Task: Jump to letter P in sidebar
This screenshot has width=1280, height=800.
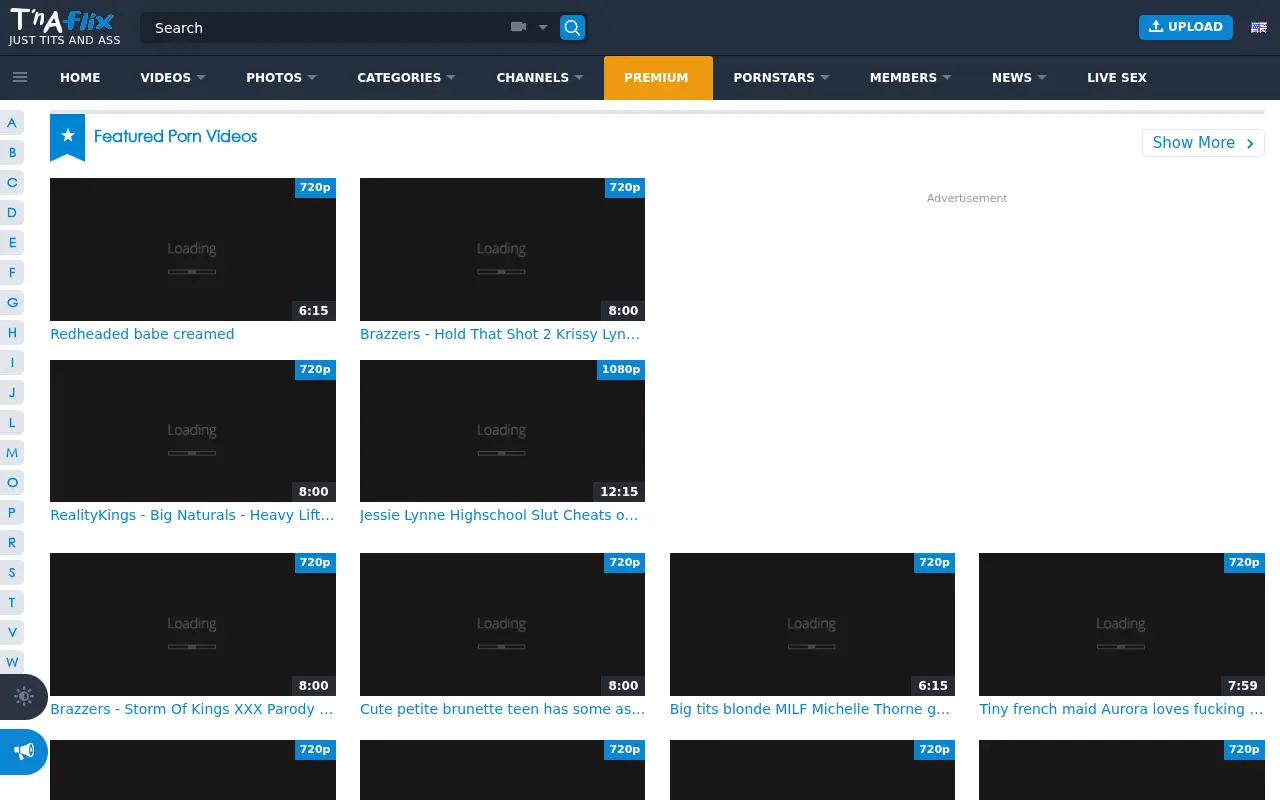Action: click(x=12, y=513)
